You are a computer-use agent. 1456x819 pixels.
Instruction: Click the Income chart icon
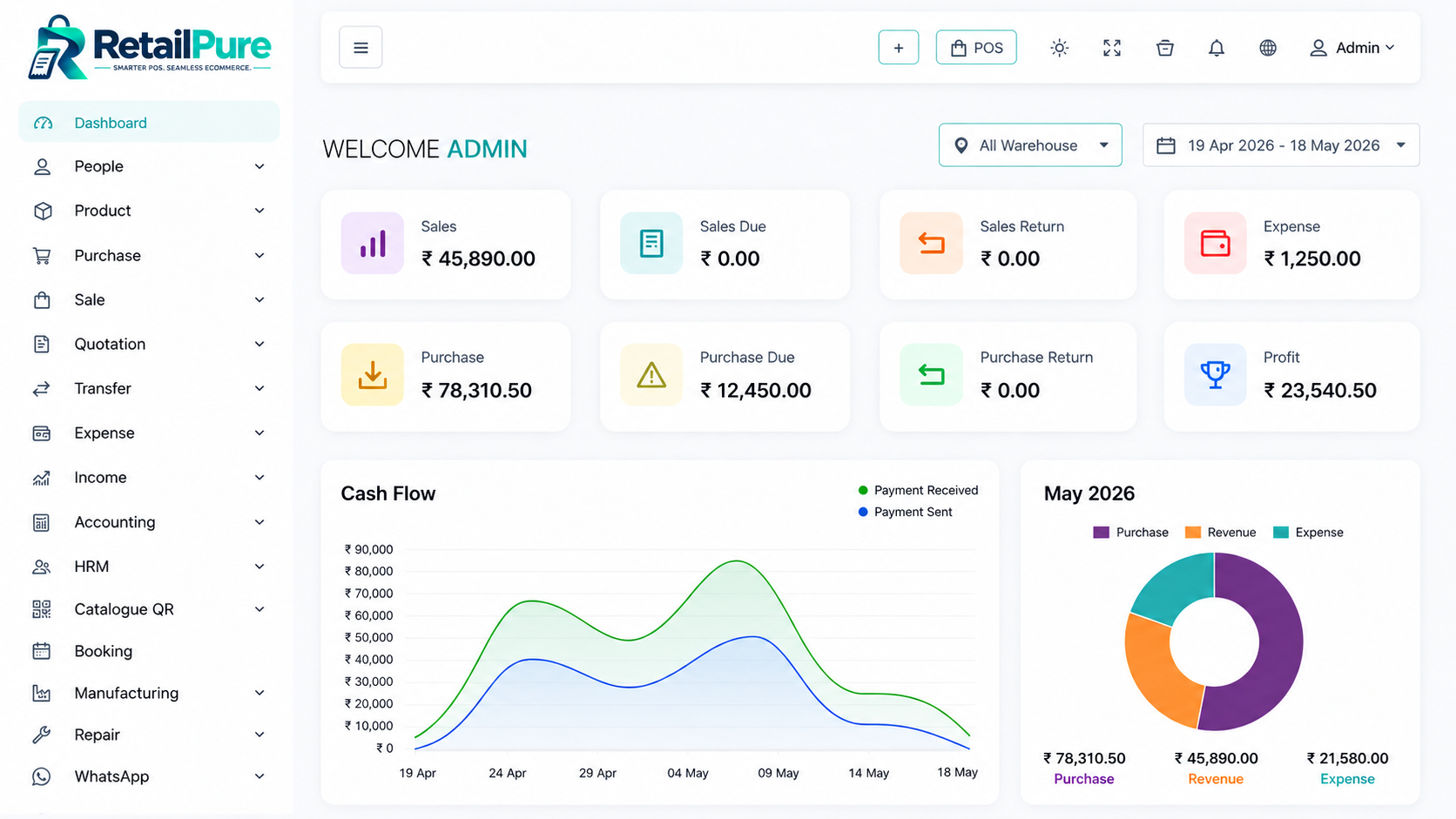pyautogui.click(x=42, y=478)
